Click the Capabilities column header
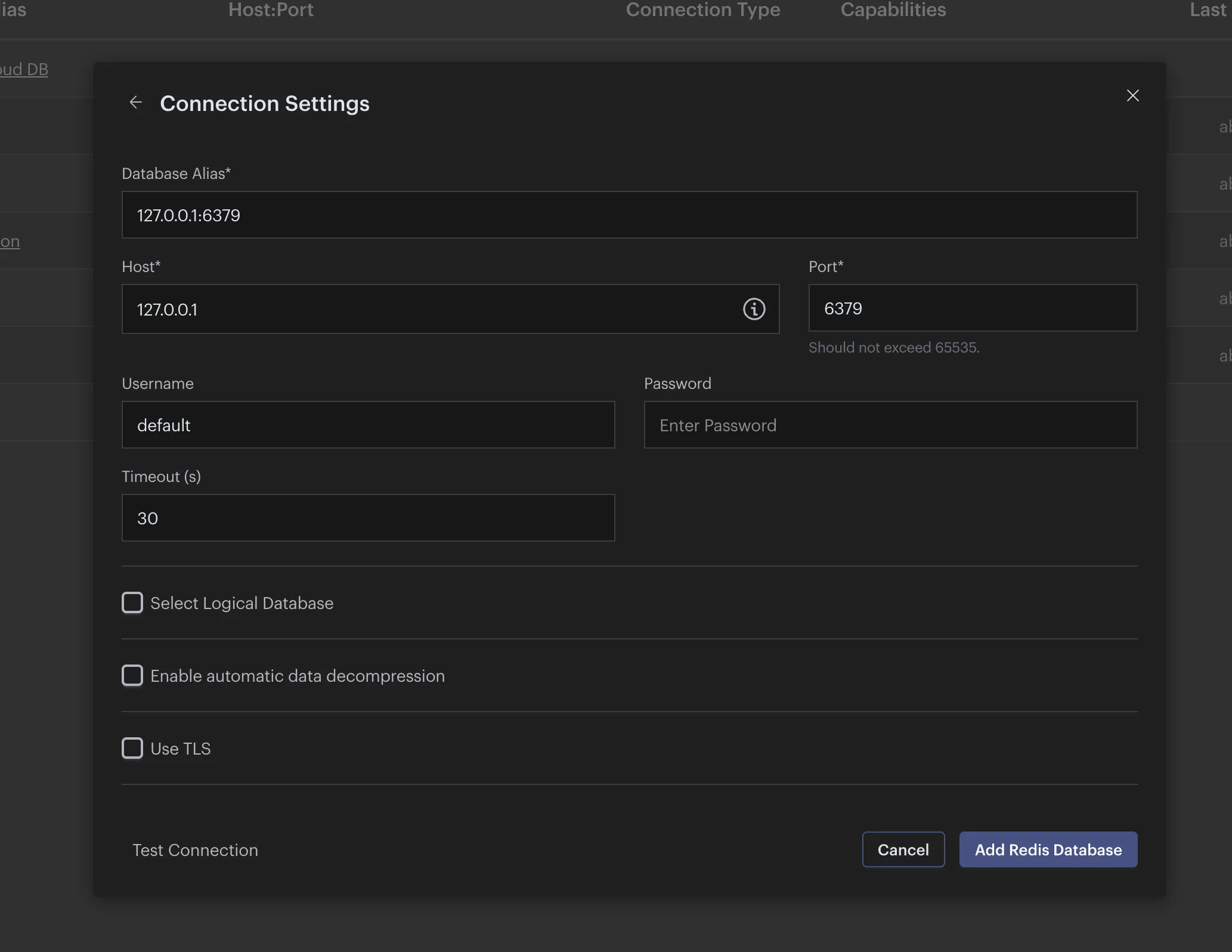 click(893, 10)
